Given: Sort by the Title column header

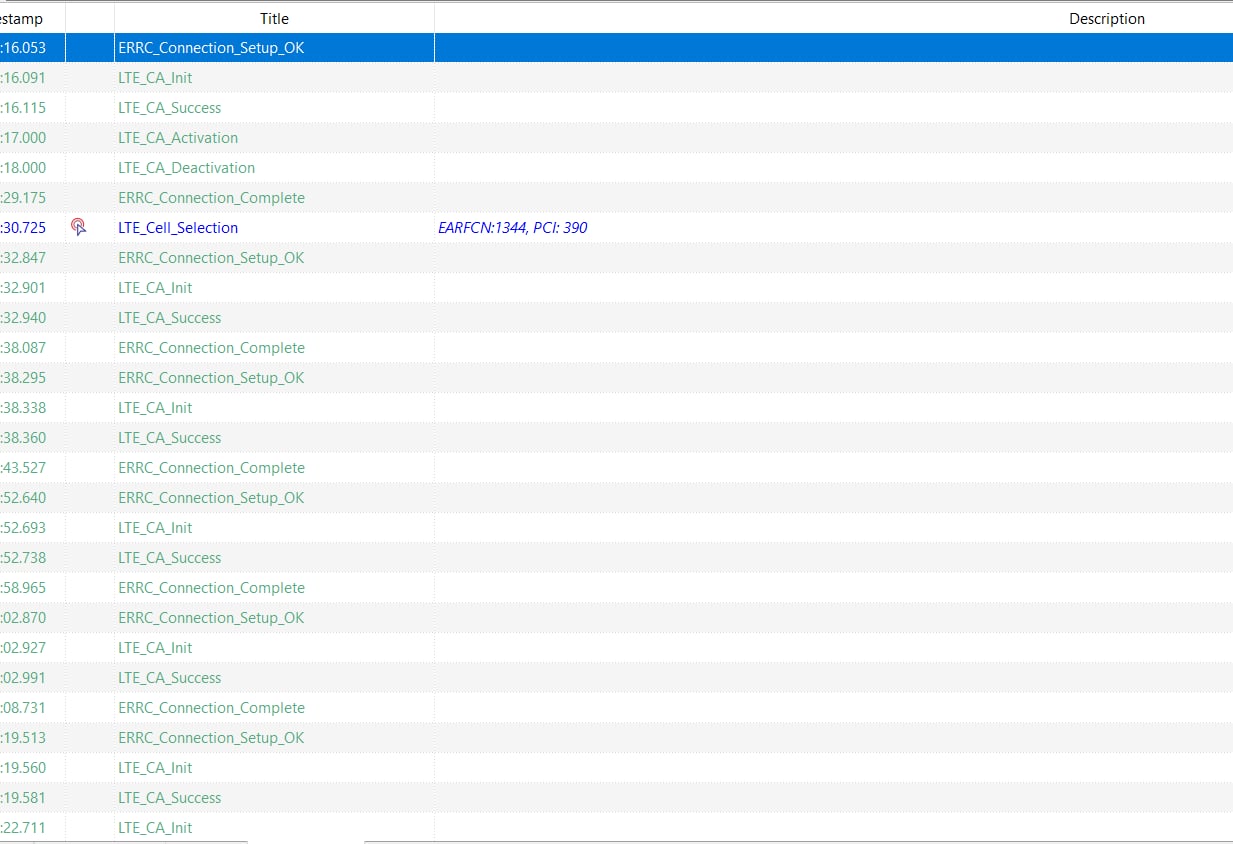Looking at the screenshot, I should pos(274,18).
